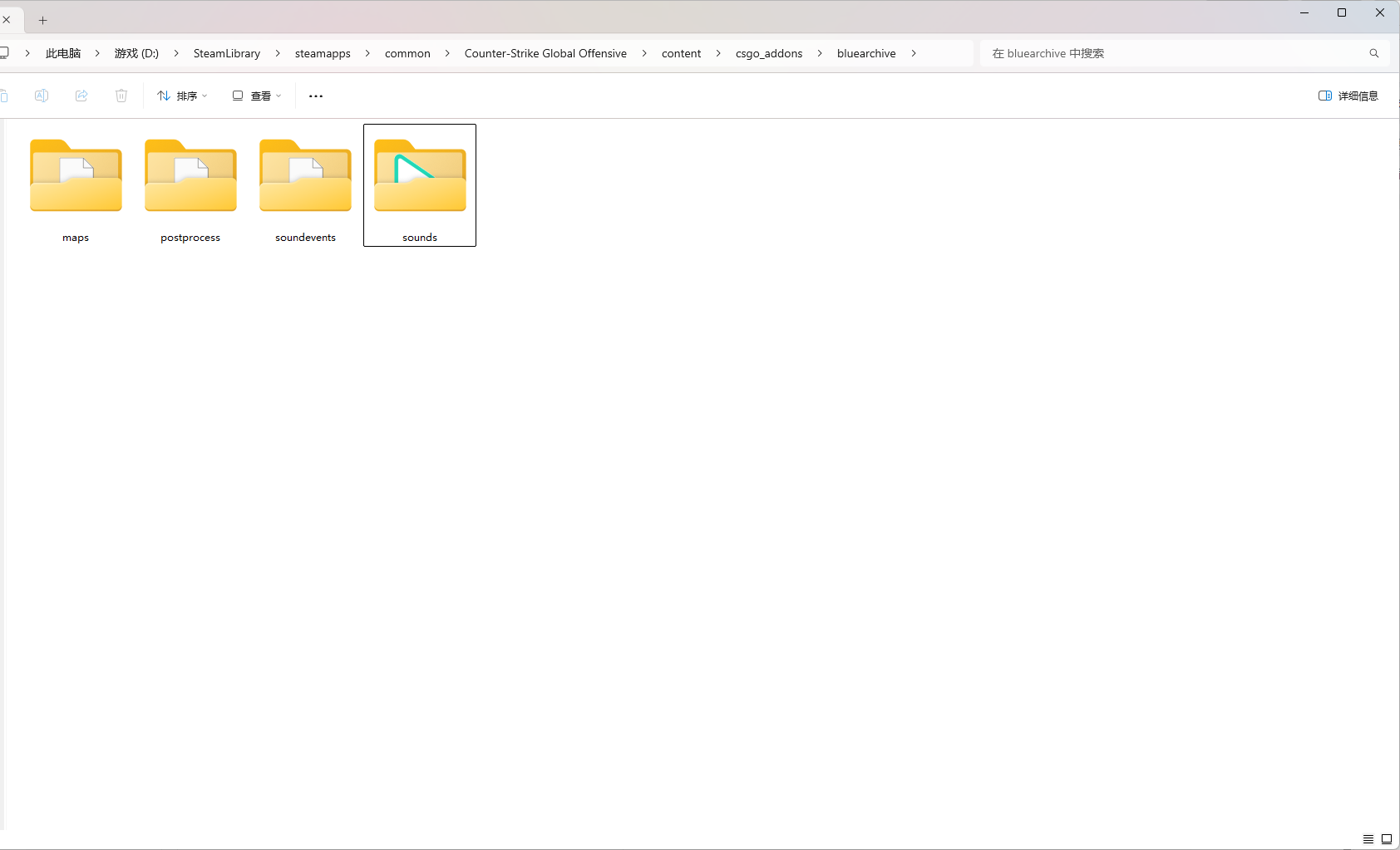Expand the 排序 sort dropdown
This screenshot has width=1400, height=850.
pyautogui.click(x=182, y=96)
